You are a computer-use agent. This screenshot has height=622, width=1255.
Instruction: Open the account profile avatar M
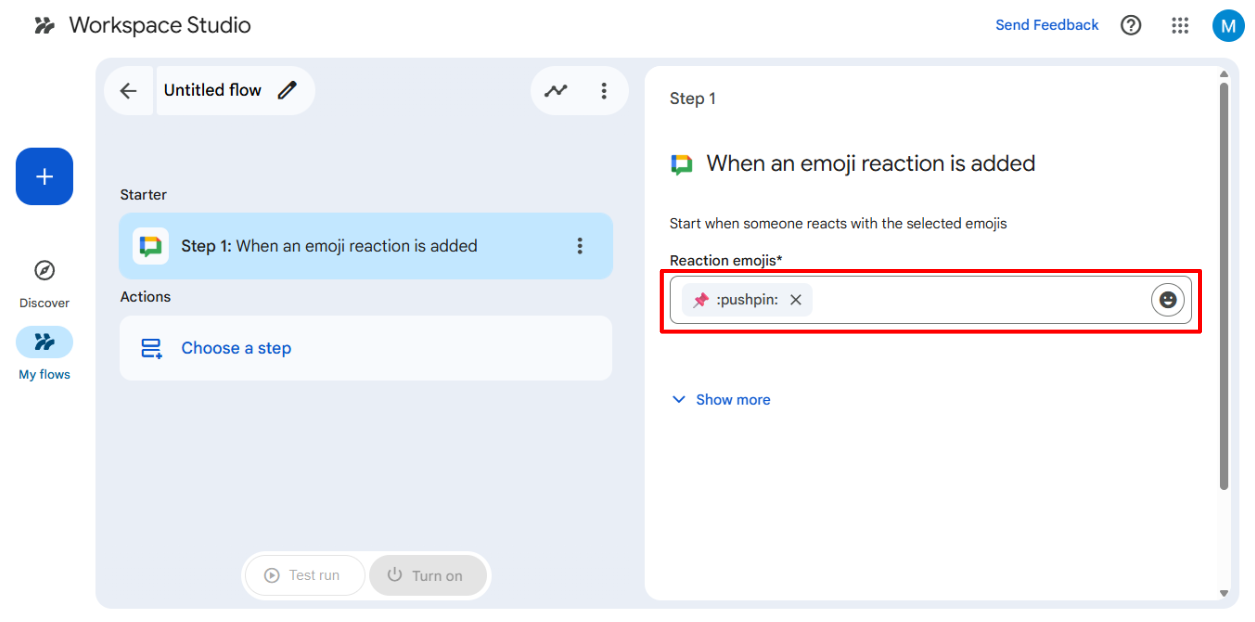click(x=1228, y=25)
